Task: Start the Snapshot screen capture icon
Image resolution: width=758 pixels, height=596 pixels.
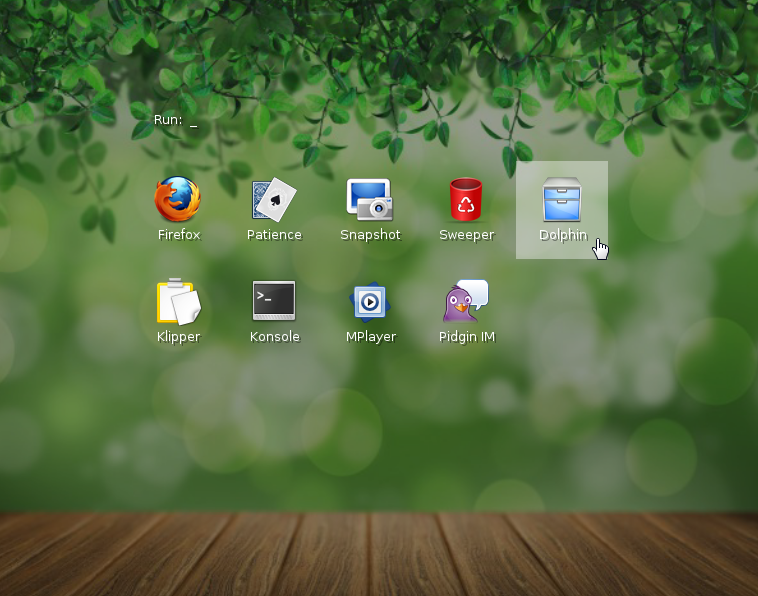Action: point(370,199)
